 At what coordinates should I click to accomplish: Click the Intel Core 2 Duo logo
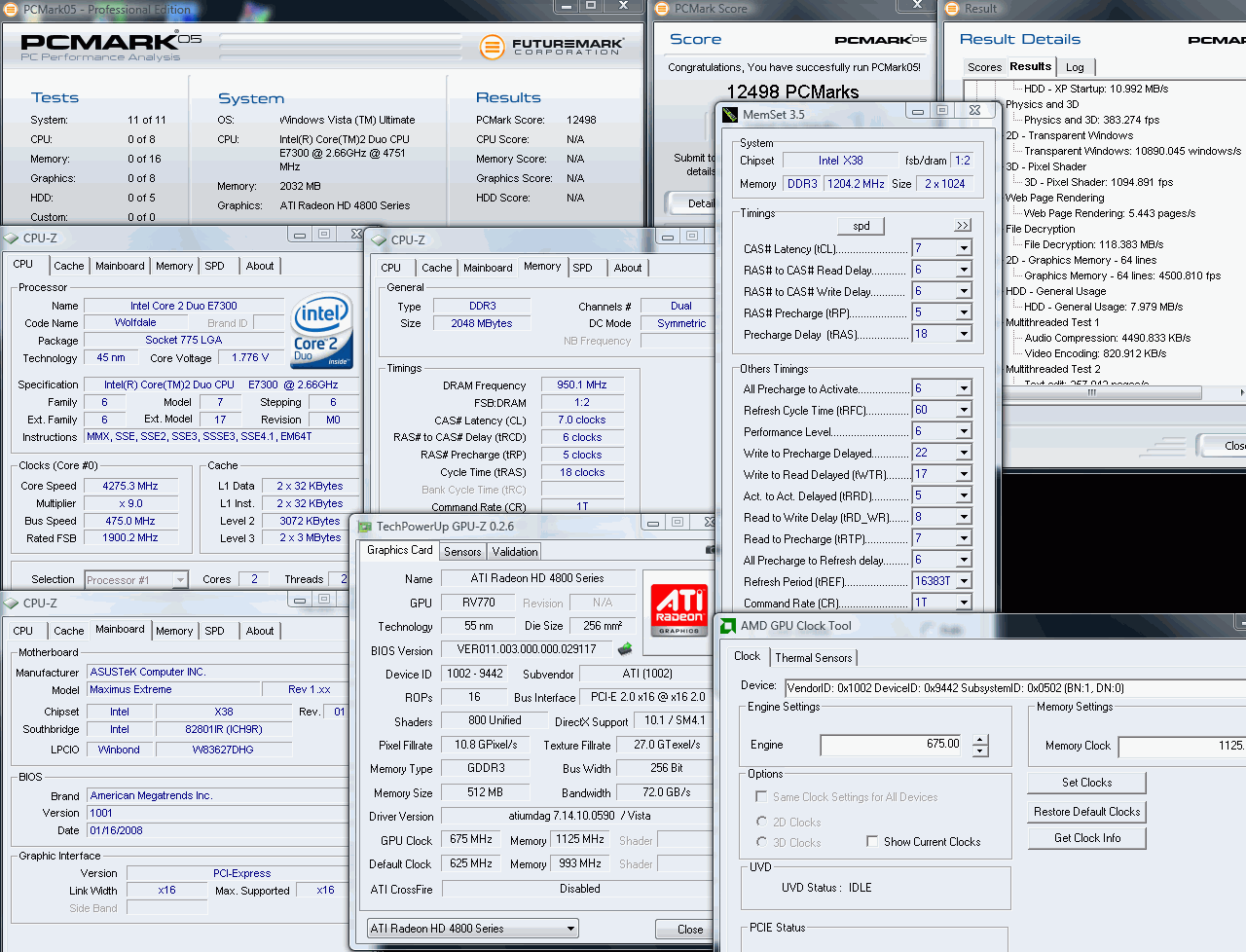321,332
